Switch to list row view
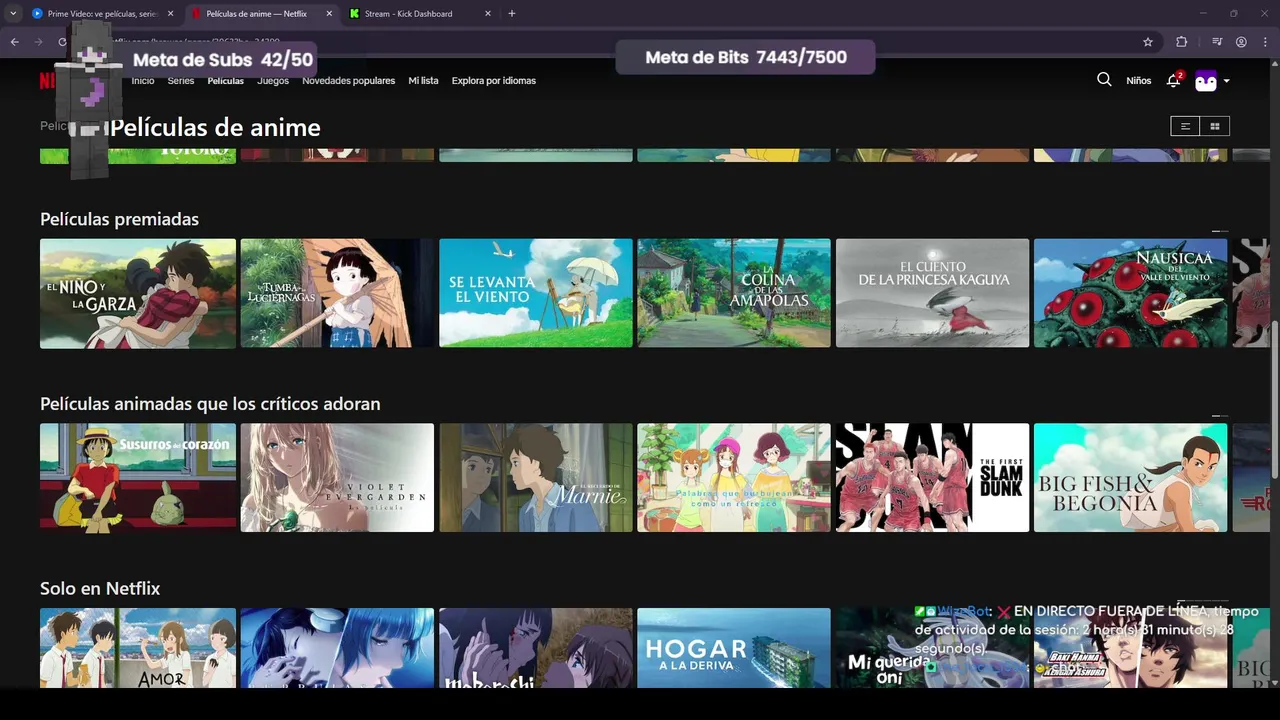This screenshot has width=1280, height=720. [1185, 126]
